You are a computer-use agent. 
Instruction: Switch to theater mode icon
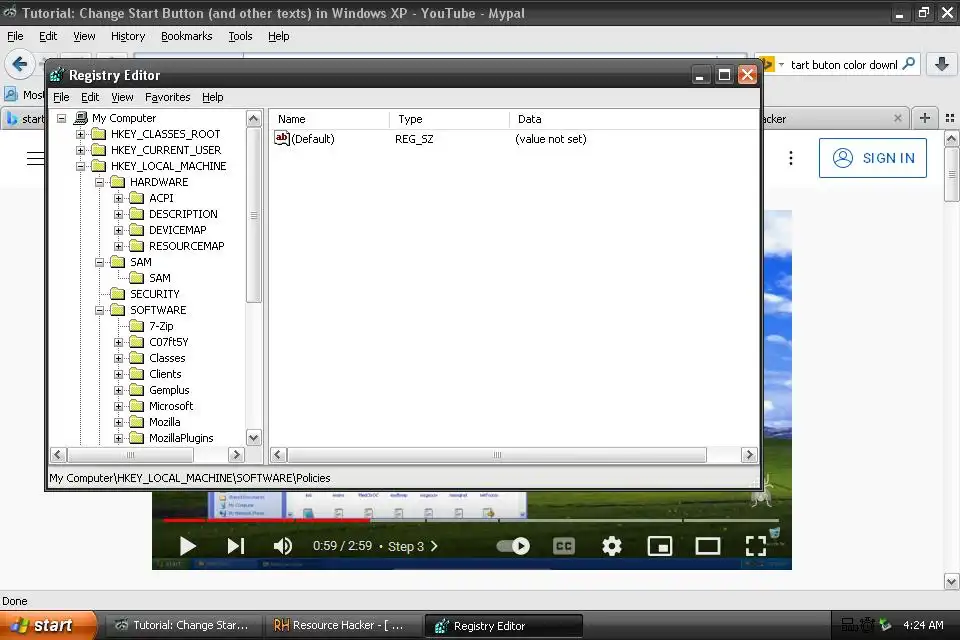pyautogui.click(x=707, y=546)
